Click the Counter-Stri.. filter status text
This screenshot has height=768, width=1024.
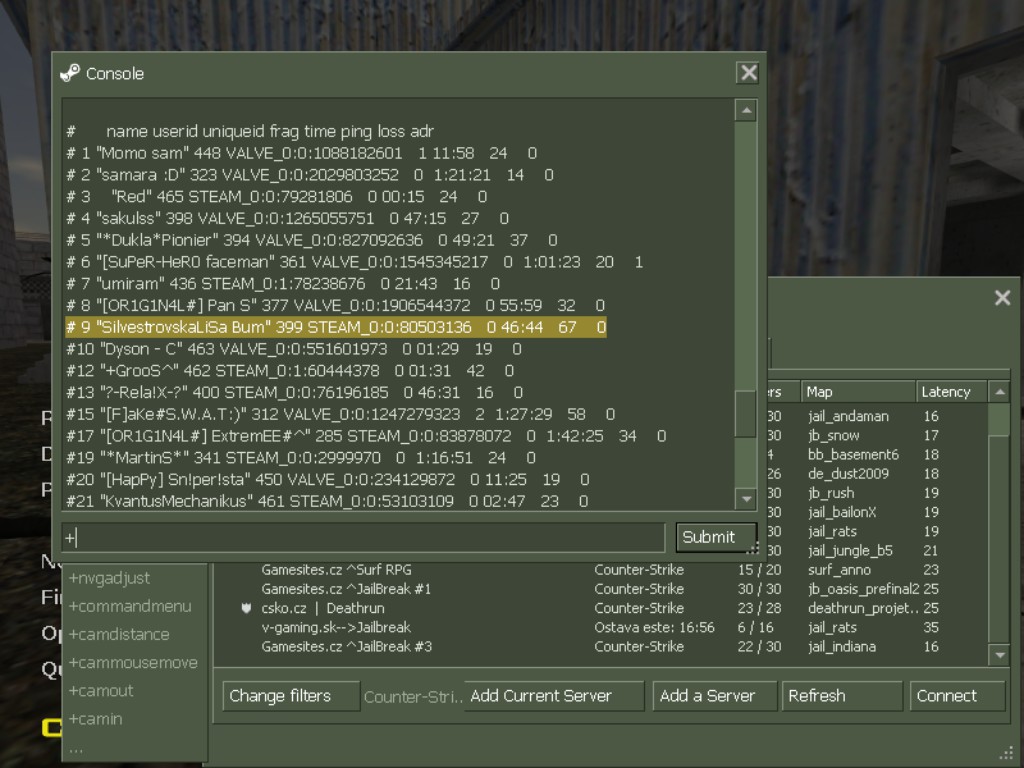pos(413,697)
